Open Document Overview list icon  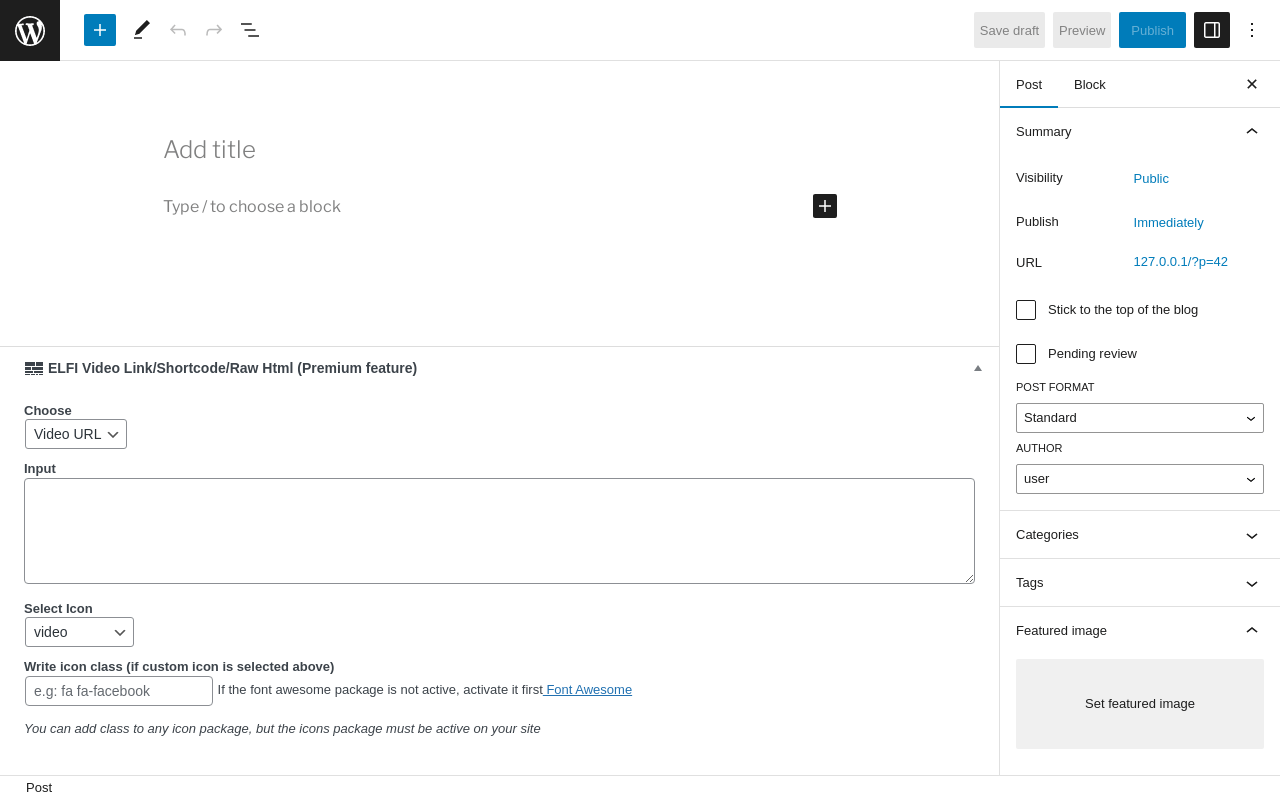tap(250, 30)
